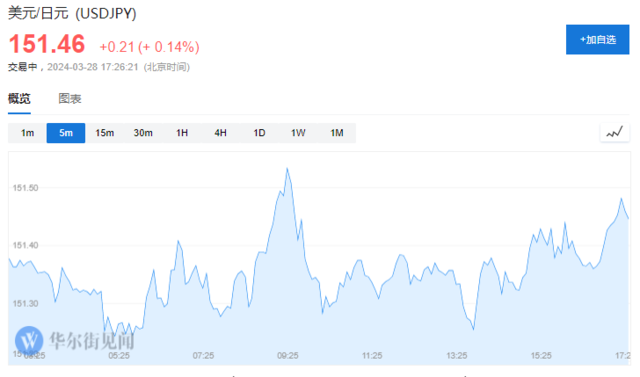Select the 30m timeframe
640x377 pixels.
tap(143, 133)
